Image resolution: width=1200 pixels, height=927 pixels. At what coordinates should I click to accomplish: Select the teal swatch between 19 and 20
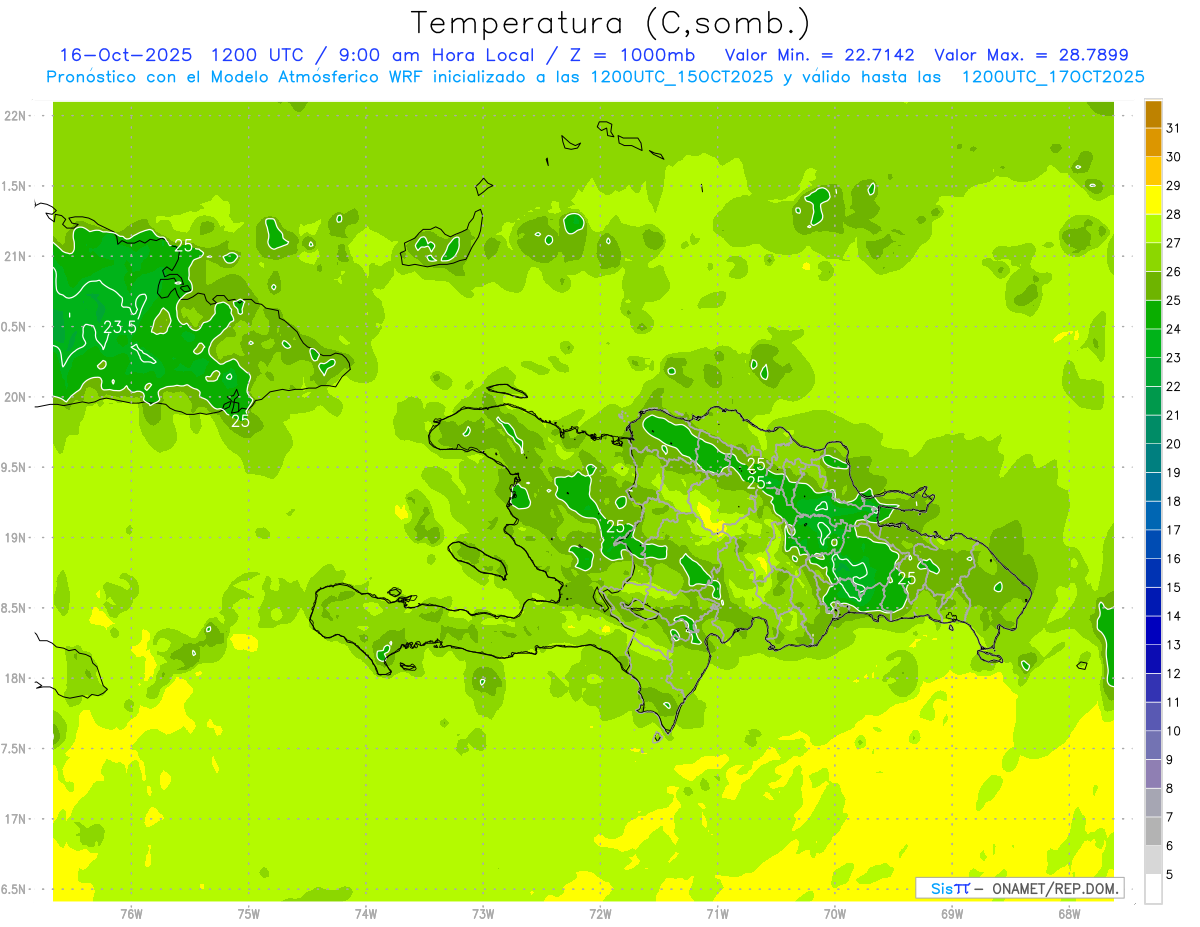[1153, 458]
